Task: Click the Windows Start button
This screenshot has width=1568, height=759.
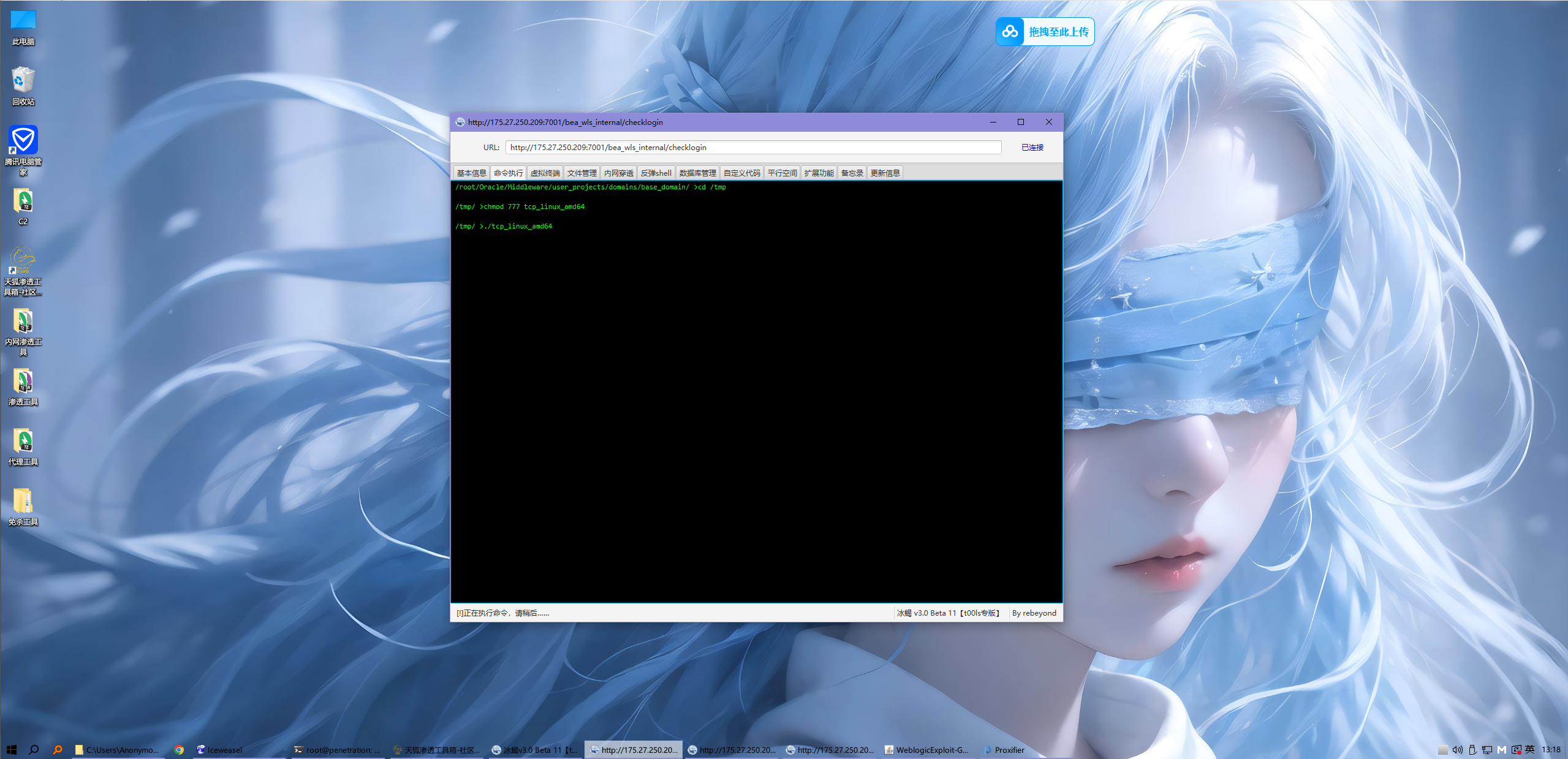Action: click(x=11, y=750)
